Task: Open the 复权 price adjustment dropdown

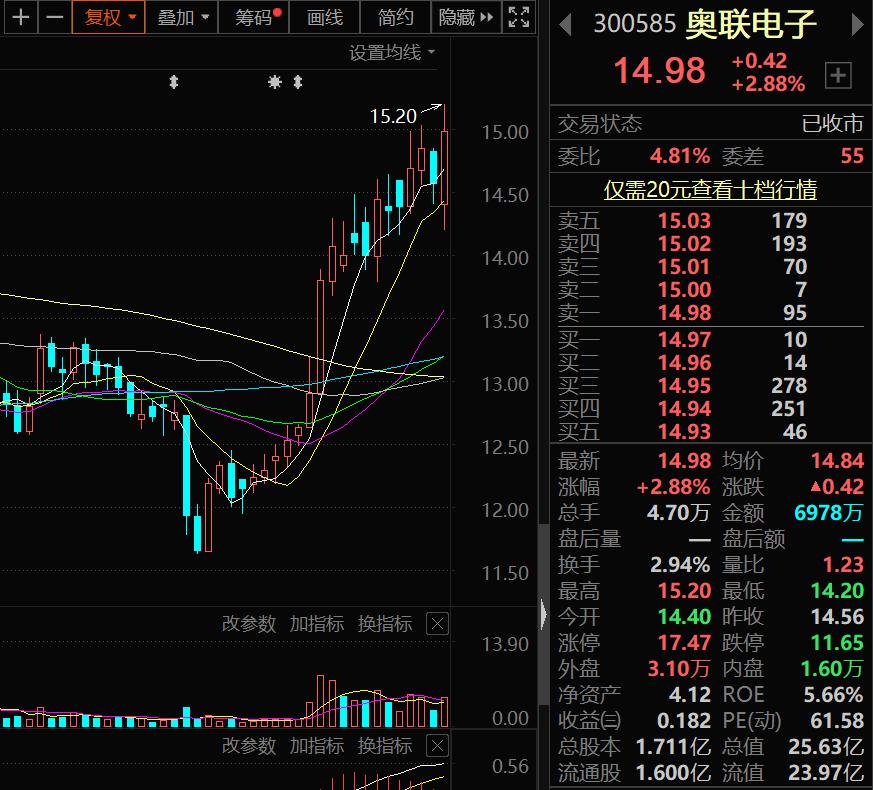Action: point(107,17)
